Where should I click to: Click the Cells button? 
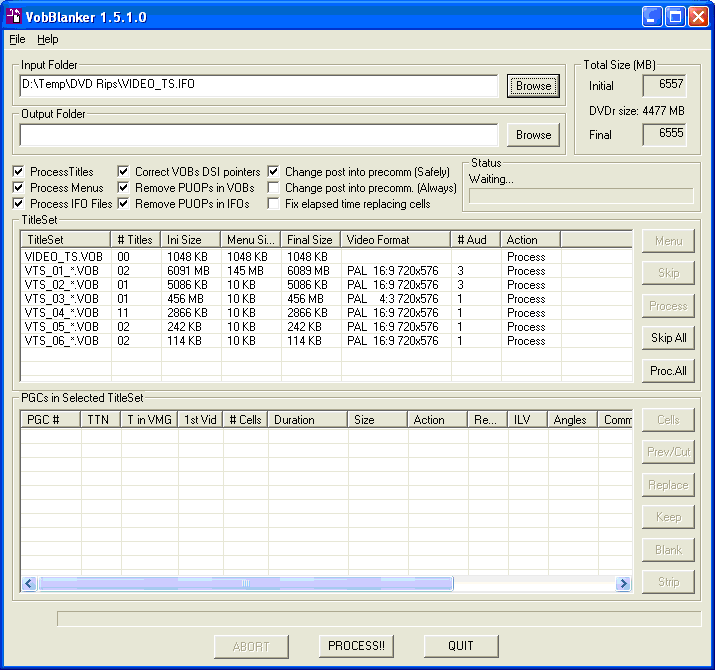(668, 420)
